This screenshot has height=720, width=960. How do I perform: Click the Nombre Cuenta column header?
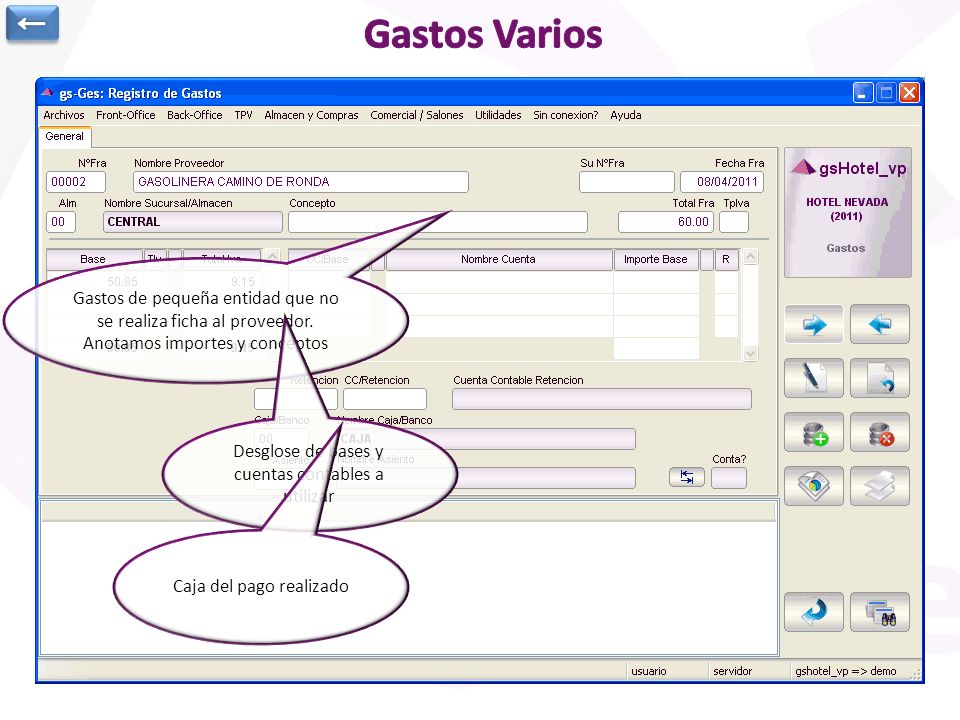[x=499, y=259]
